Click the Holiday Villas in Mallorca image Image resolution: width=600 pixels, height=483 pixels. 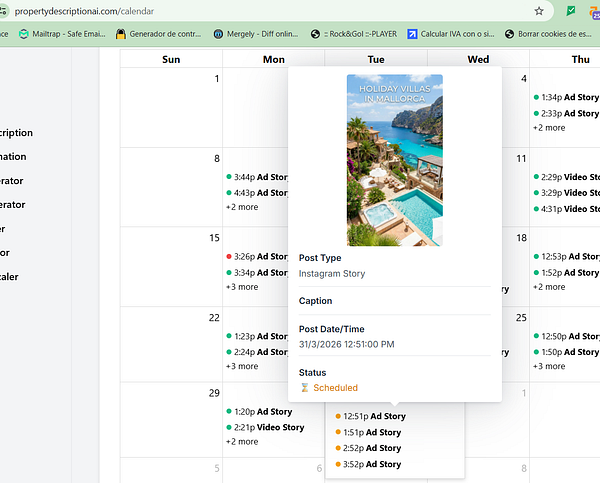(395, 160)
